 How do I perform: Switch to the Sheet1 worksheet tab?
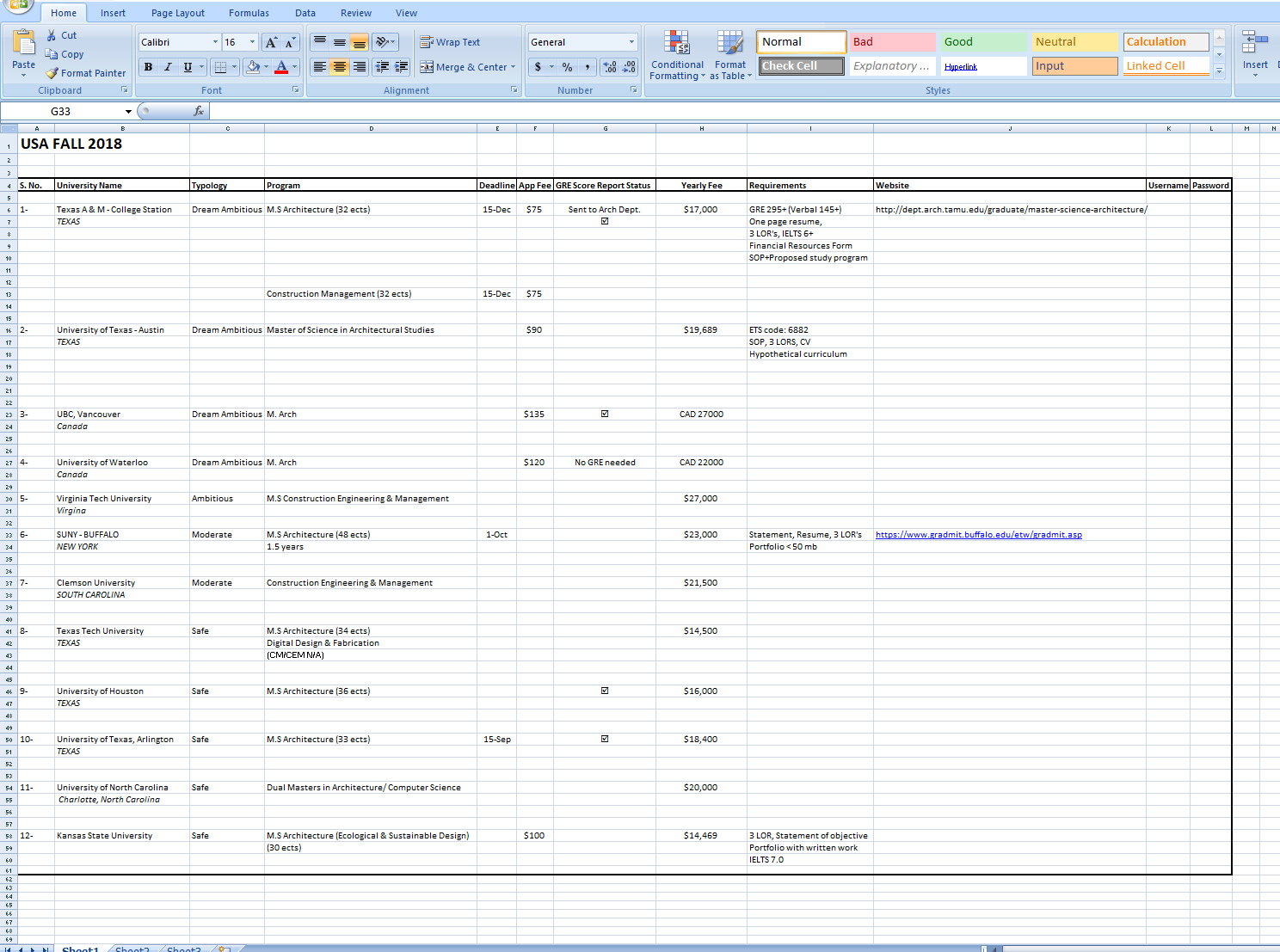[x=80, y=949]
